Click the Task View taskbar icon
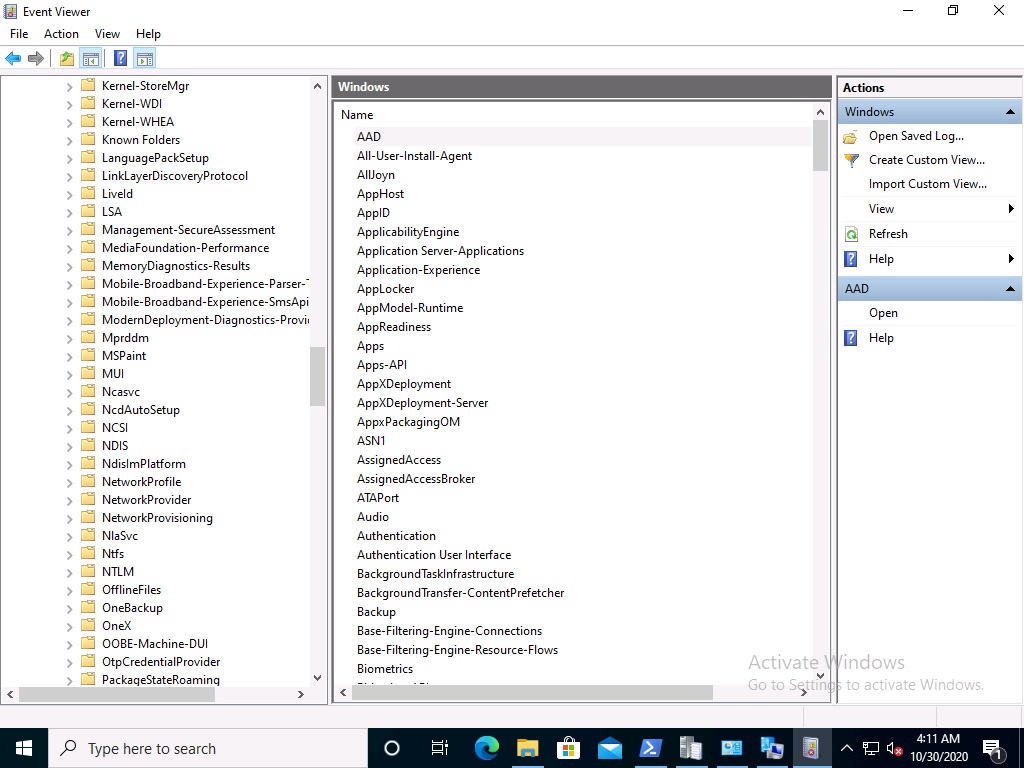1024x768 pixels. coord(440,748)
